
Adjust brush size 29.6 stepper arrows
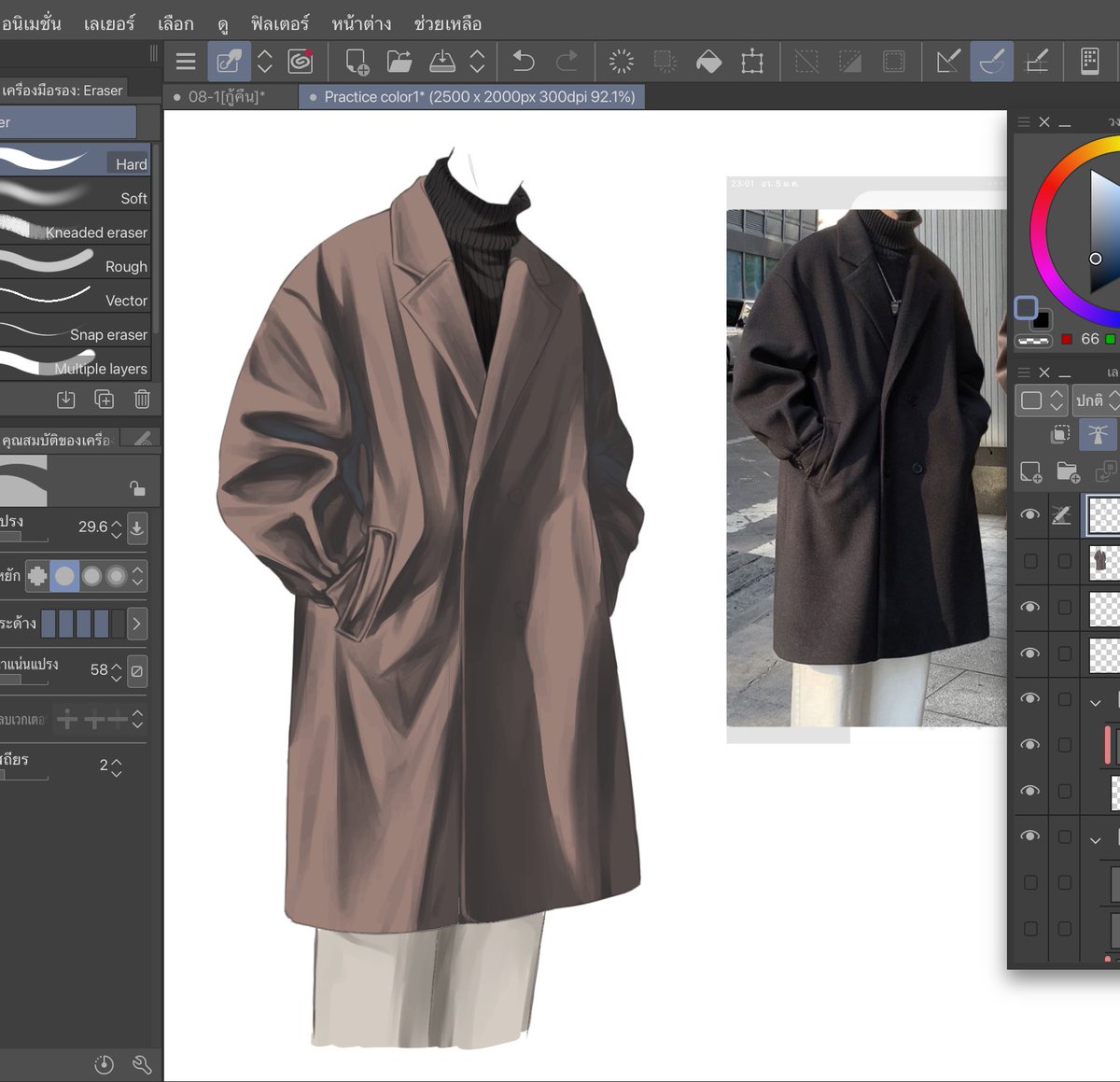(117, 528)
